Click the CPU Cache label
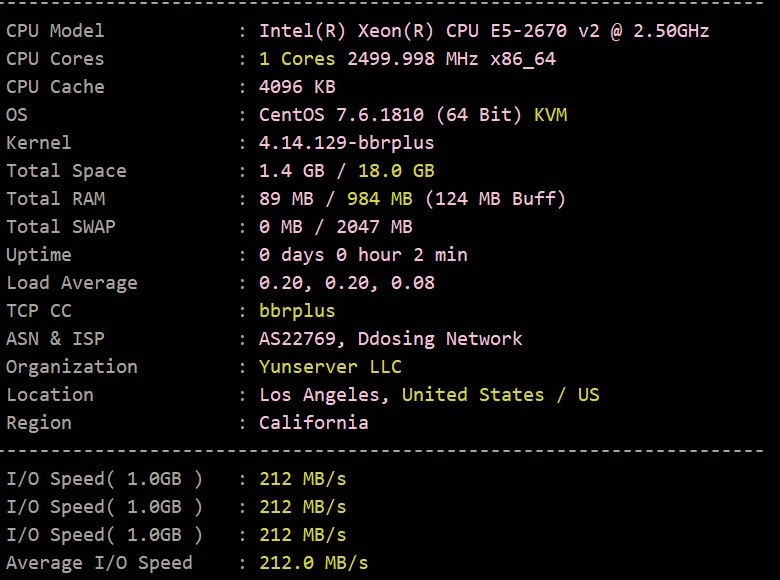780x580 pixels. [x=55, y=87]
